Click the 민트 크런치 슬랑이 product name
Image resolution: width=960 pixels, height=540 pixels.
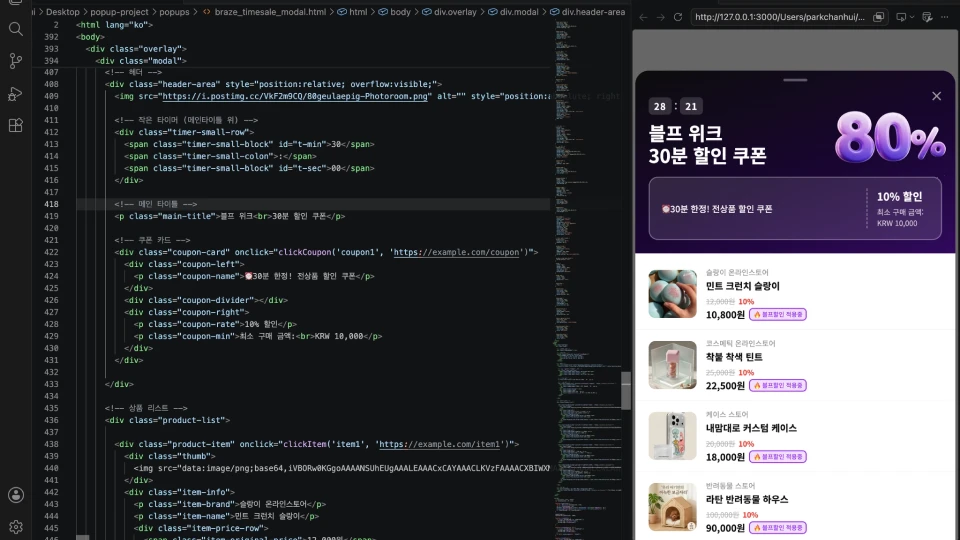point(743,286)
